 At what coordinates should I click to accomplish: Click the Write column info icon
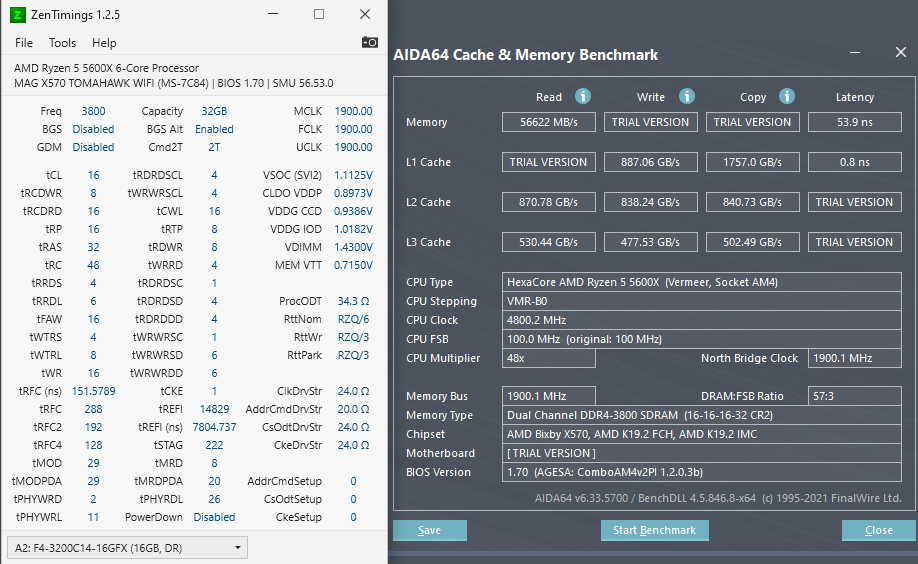click(x=687, y=96)
